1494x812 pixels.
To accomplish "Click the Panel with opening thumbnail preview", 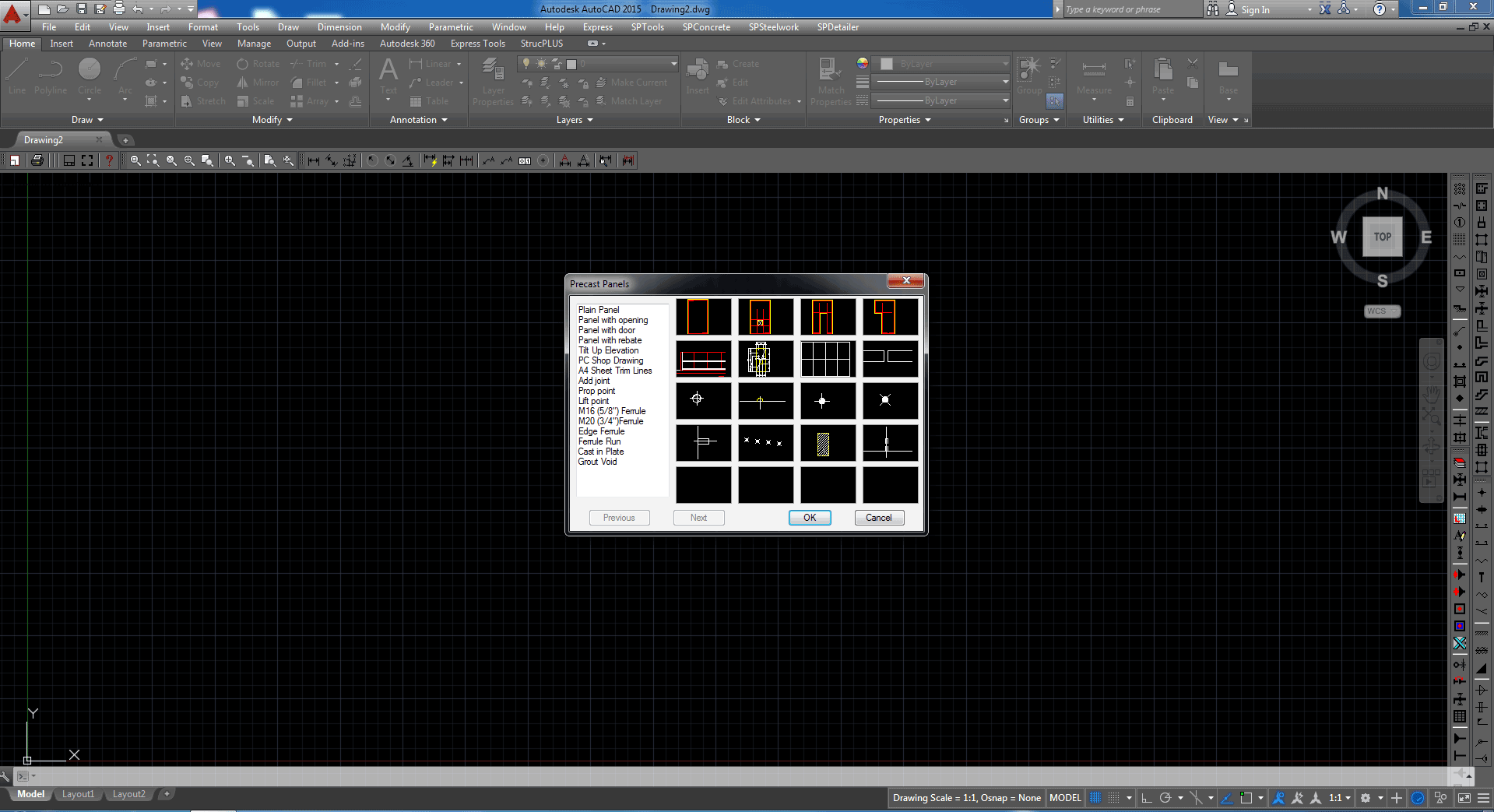I will 765,317.
